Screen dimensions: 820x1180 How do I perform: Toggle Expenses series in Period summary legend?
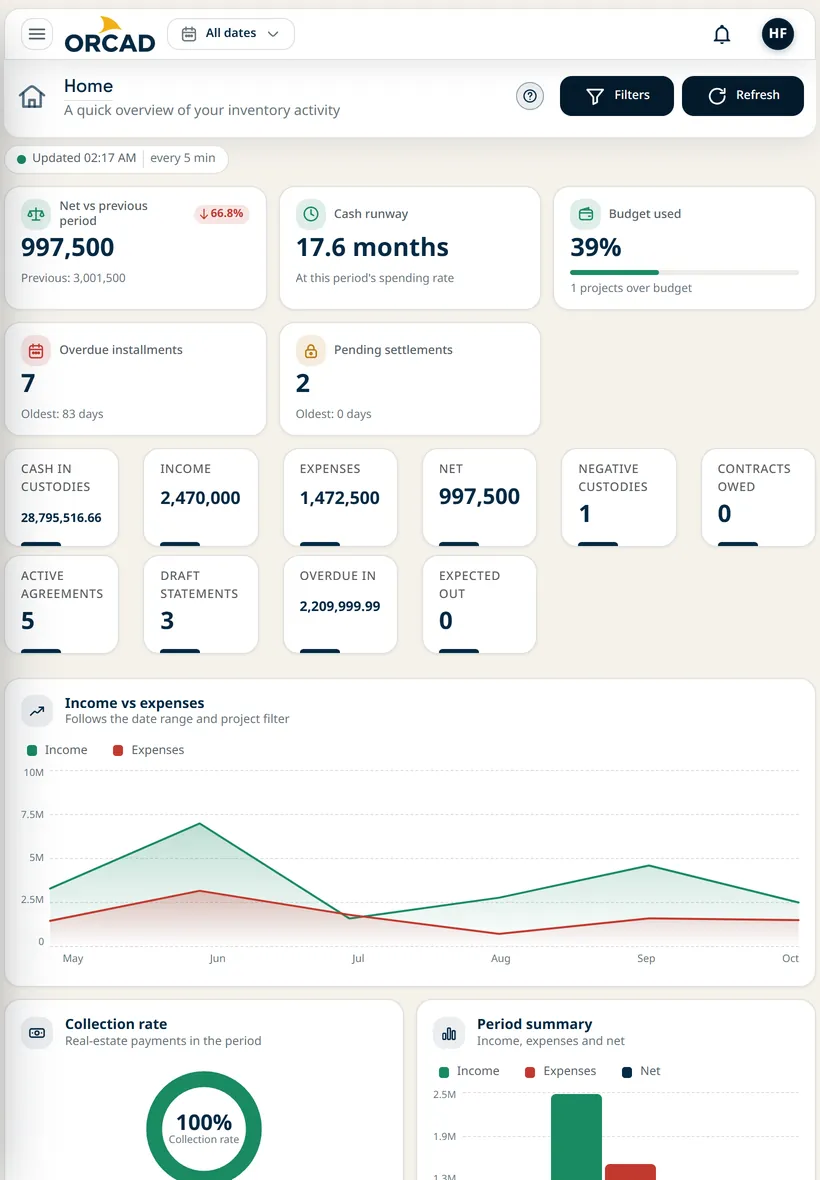(x=560, y=1072)
